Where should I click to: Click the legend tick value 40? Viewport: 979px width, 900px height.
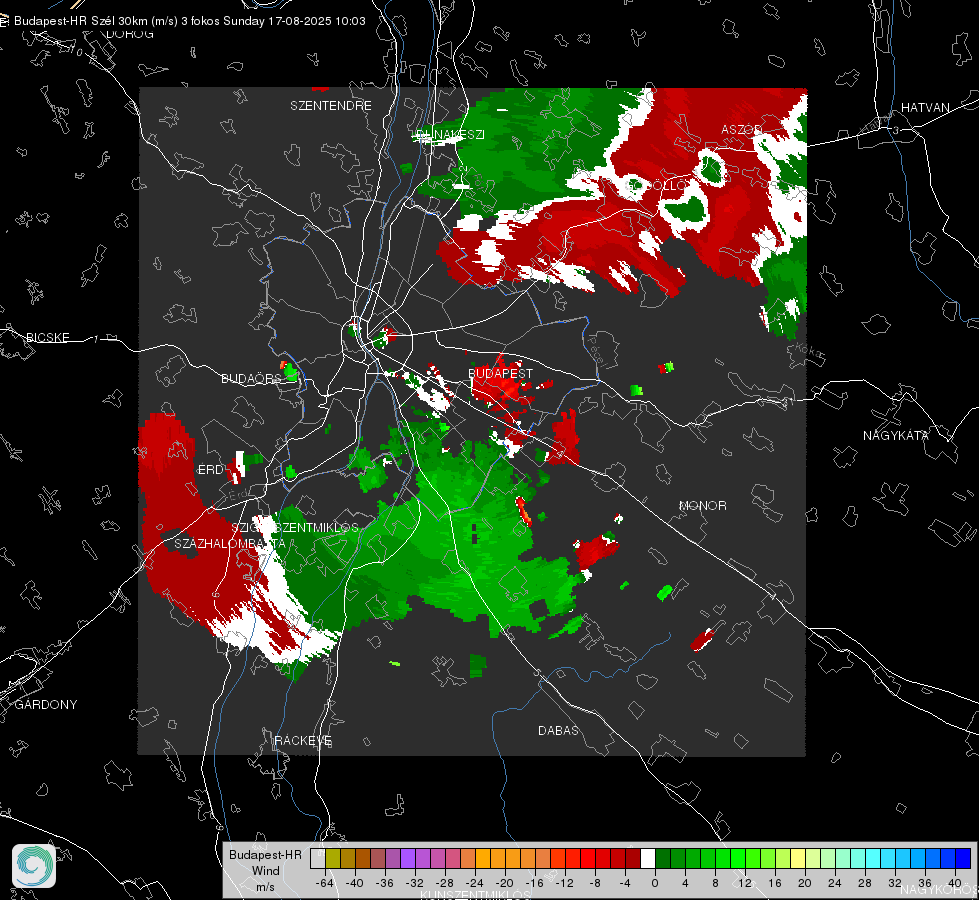click(954, 883)
